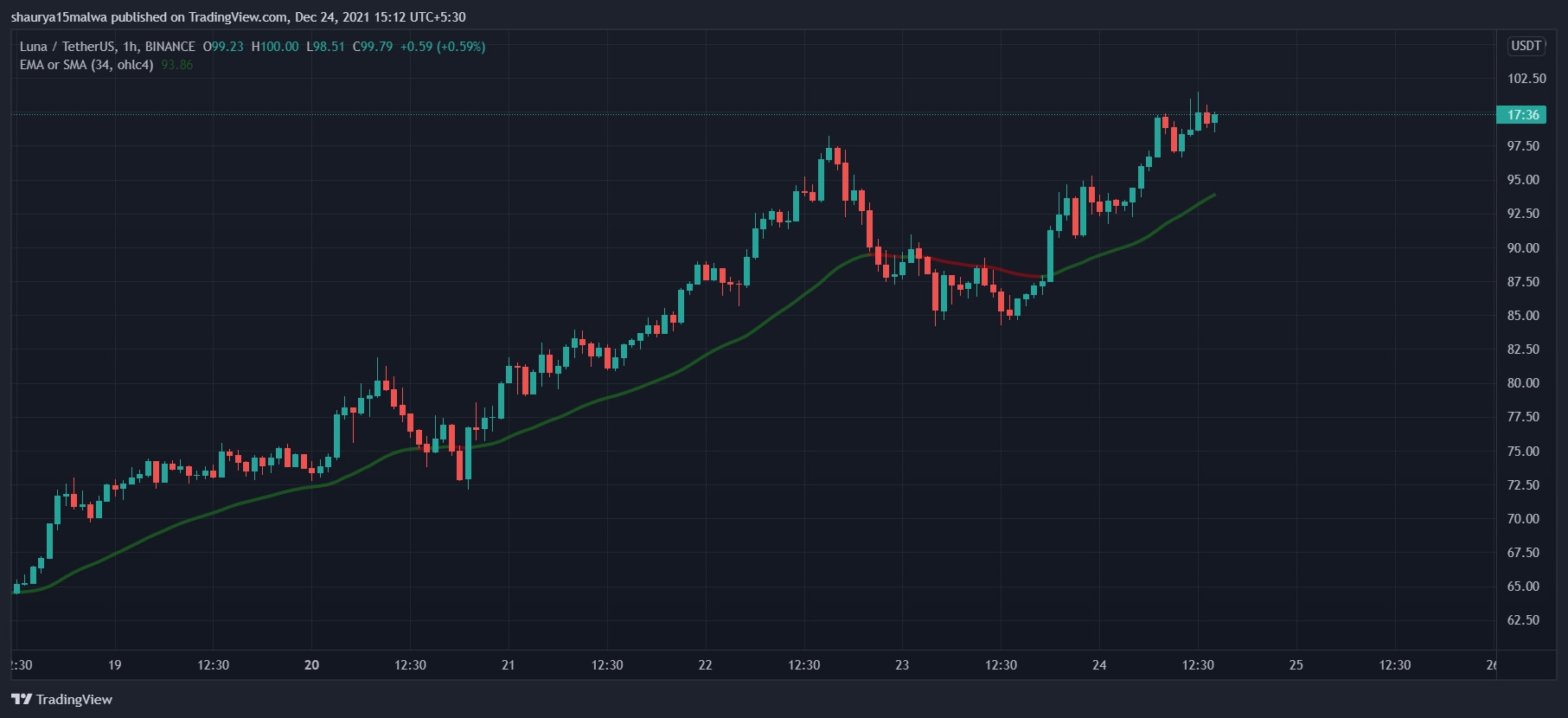The image size is (1568, 718).
Task: Click the open price value O99.23
Action: 223,47
